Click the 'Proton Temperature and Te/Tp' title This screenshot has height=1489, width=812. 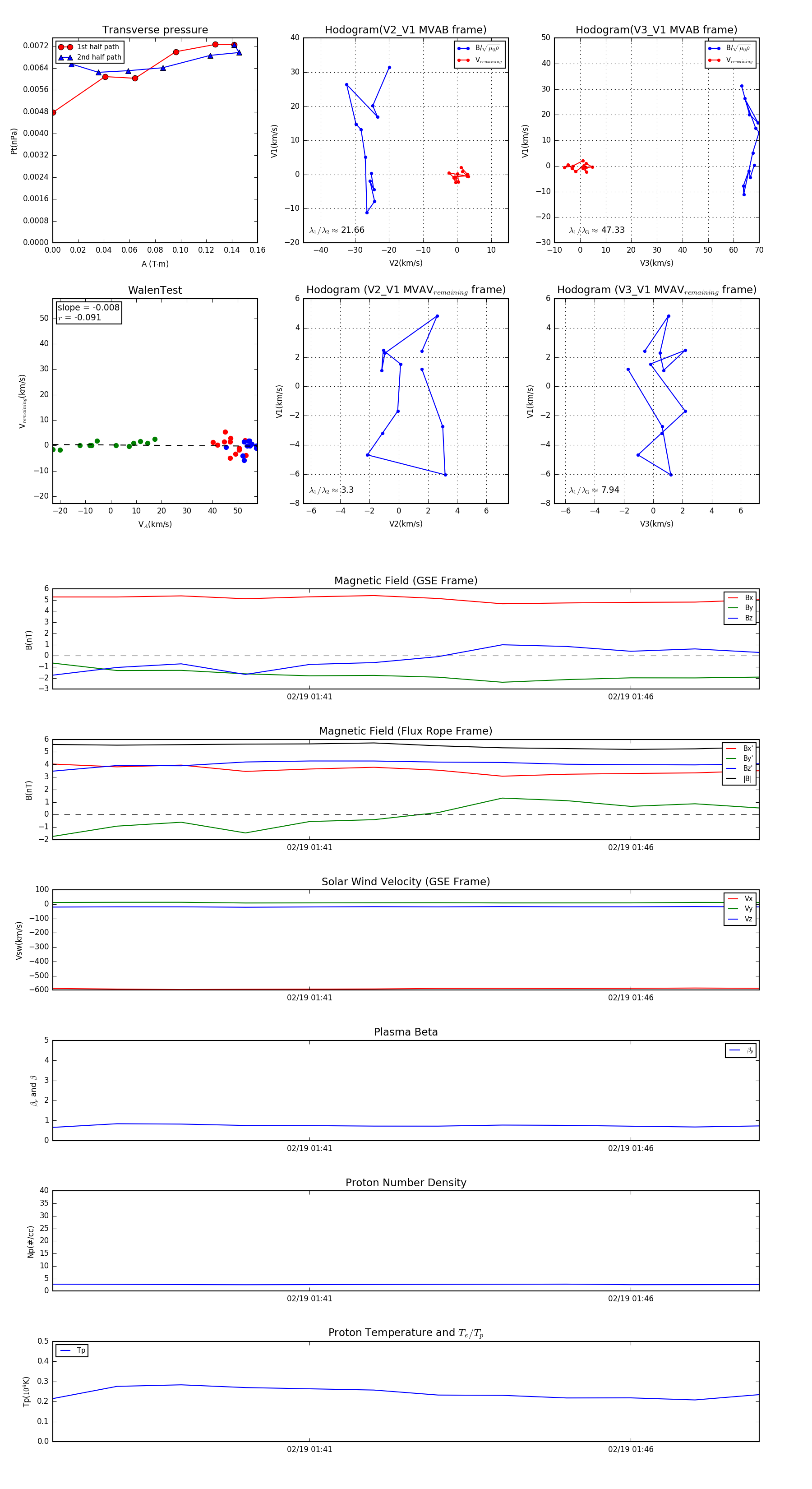406,1333
